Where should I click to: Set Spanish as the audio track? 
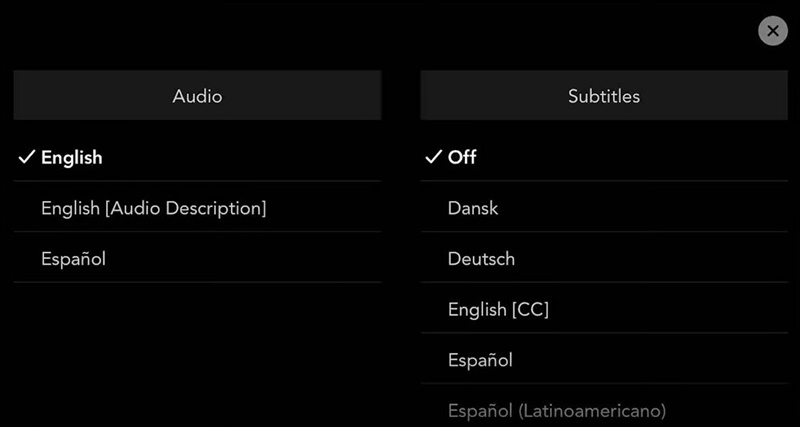pos(197,259)
